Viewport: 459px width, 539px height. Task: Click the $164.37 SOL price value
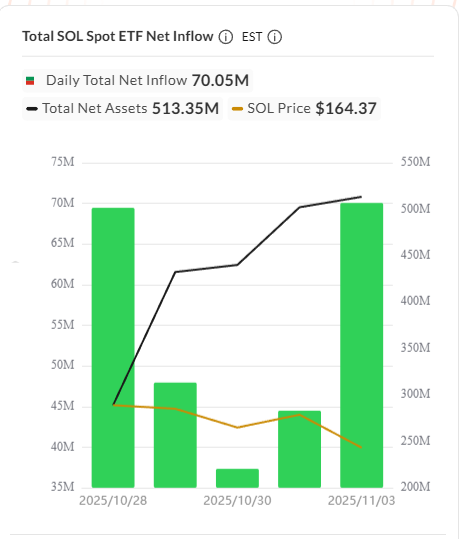pos(346,109)
